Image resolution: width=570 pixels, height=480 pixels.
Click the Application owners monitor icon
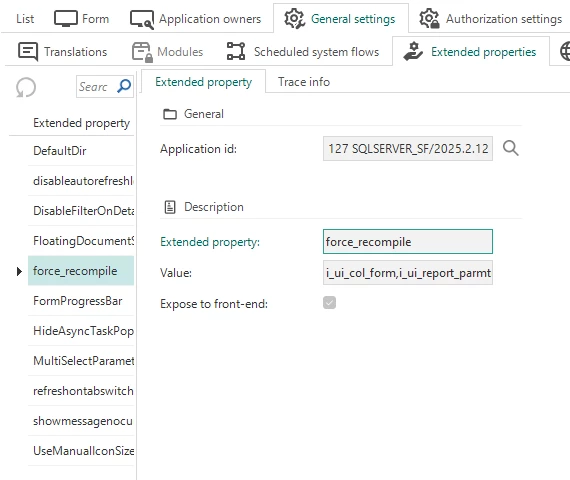pyautogui.click(x=142, y=19)
